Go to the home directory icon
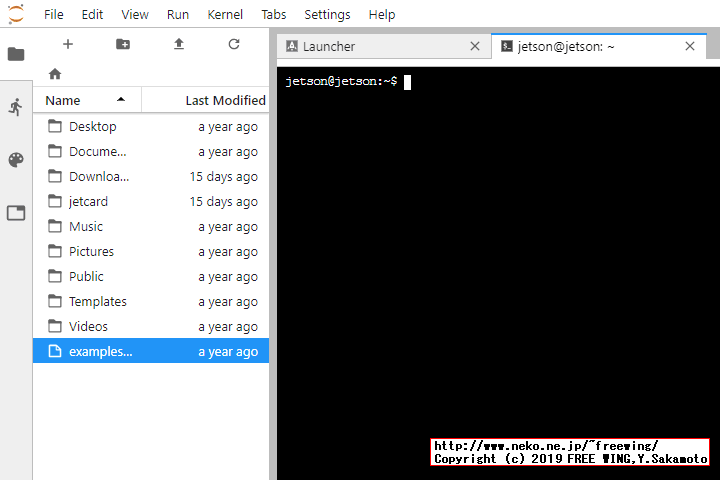Image resolution: width=720 pixels, height=480 pixels. click(x=55, y=74)
